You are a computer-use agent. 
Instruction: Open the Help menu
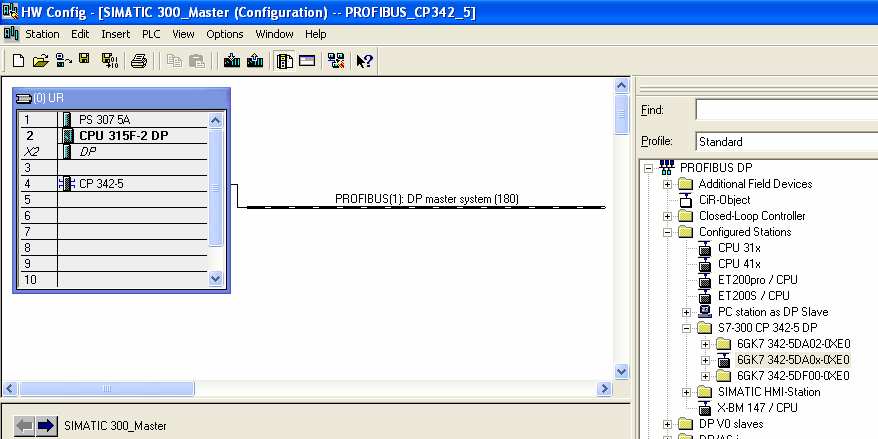pyautogui.click(x=315, y=34)
